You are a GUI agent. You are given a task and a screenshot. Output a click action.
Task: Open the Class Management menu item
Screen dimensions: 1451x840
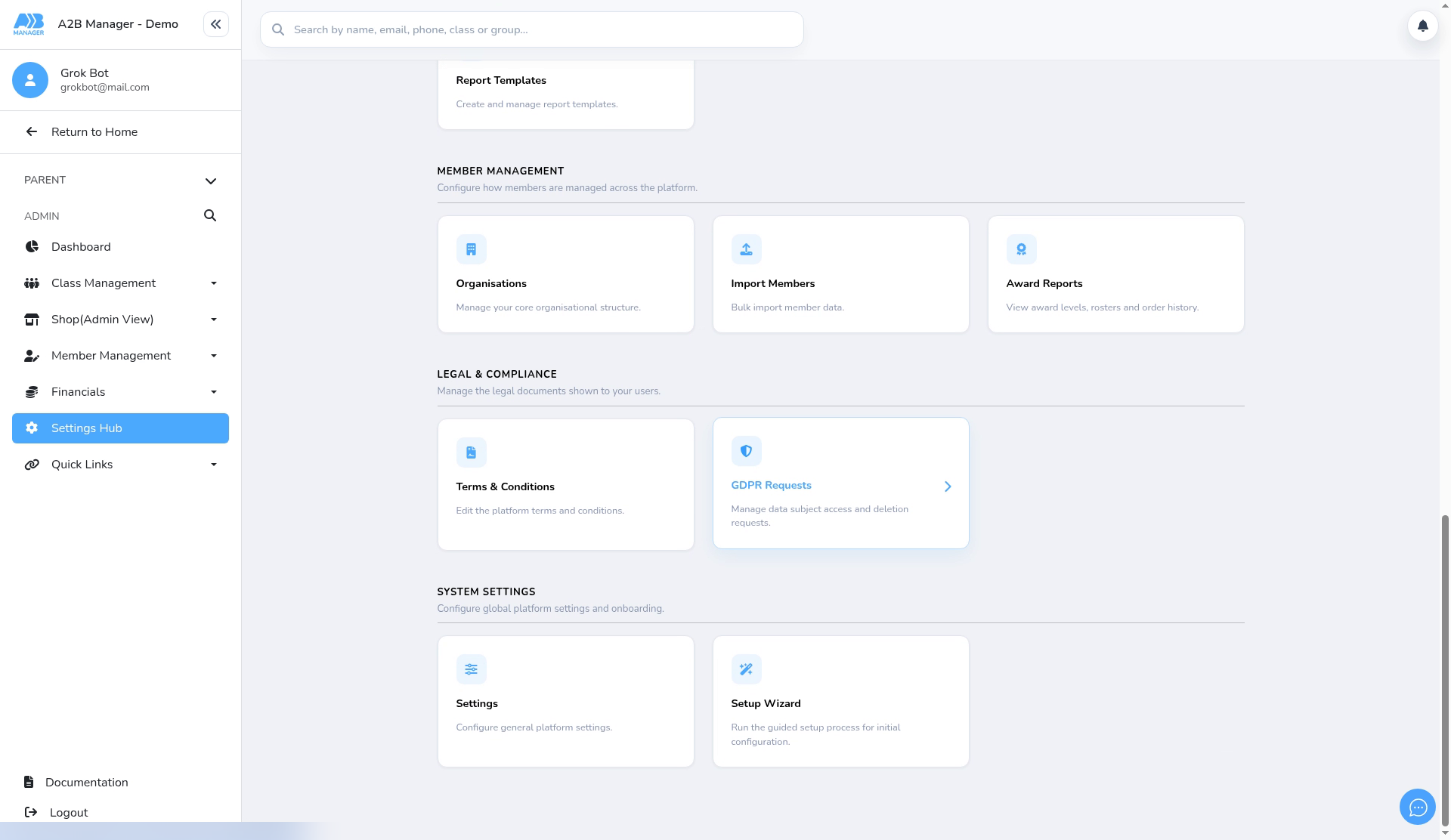(x=120, y=283)
